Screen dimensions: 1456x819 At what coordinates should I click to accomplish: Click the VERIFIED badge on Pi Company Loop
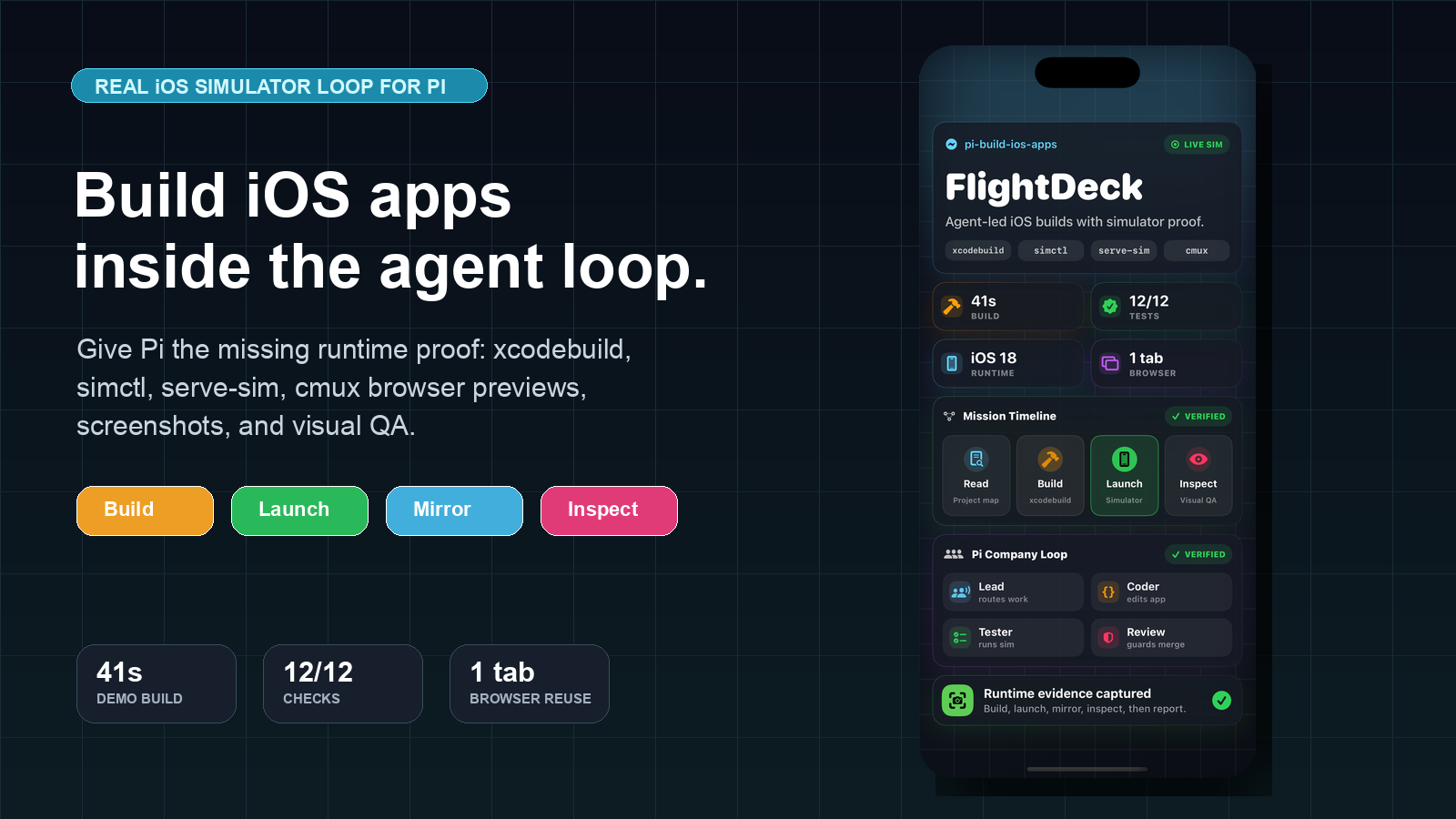click(x=1198, y=554)
